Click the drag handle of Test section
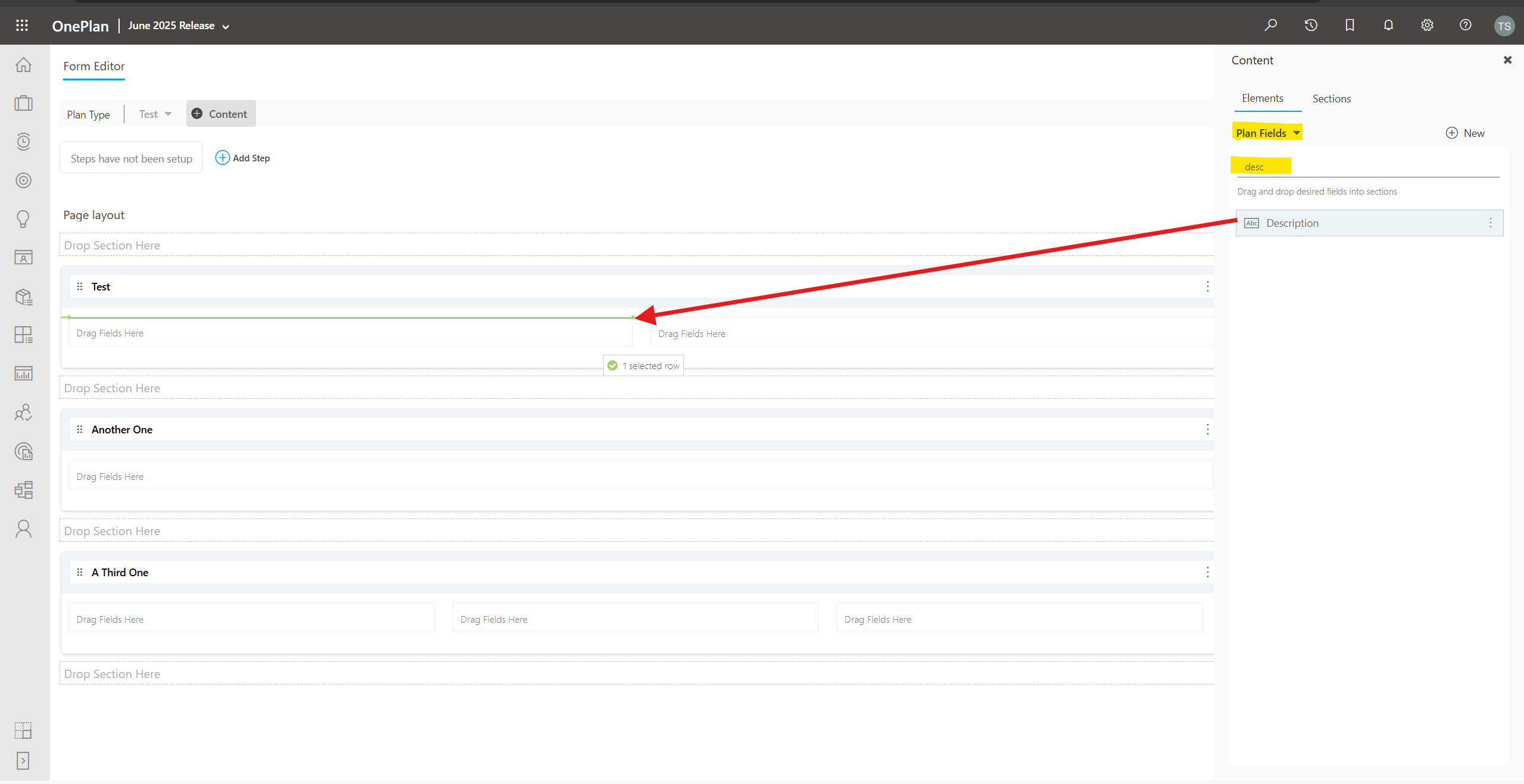The width and height of the screenshot is (1524, 784). [x=80, y=286]
